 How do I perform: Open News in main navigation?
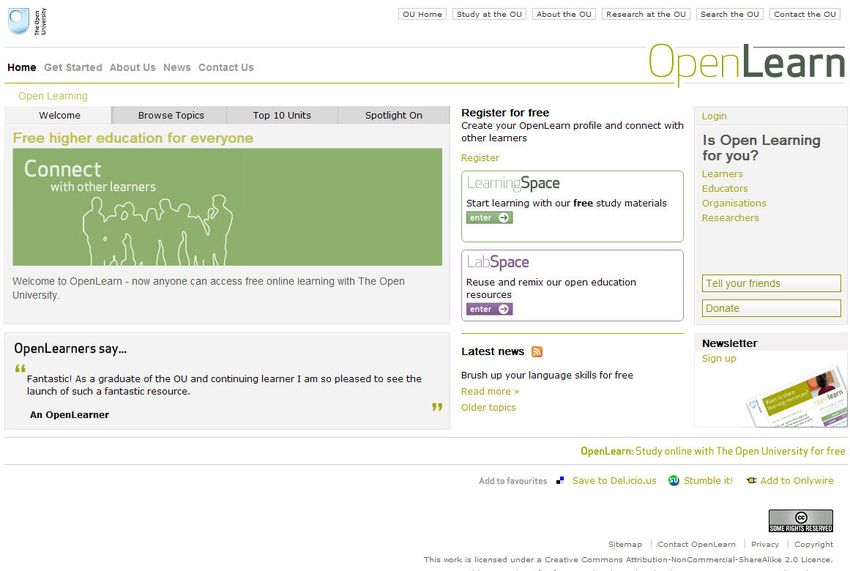pos(177,67)
